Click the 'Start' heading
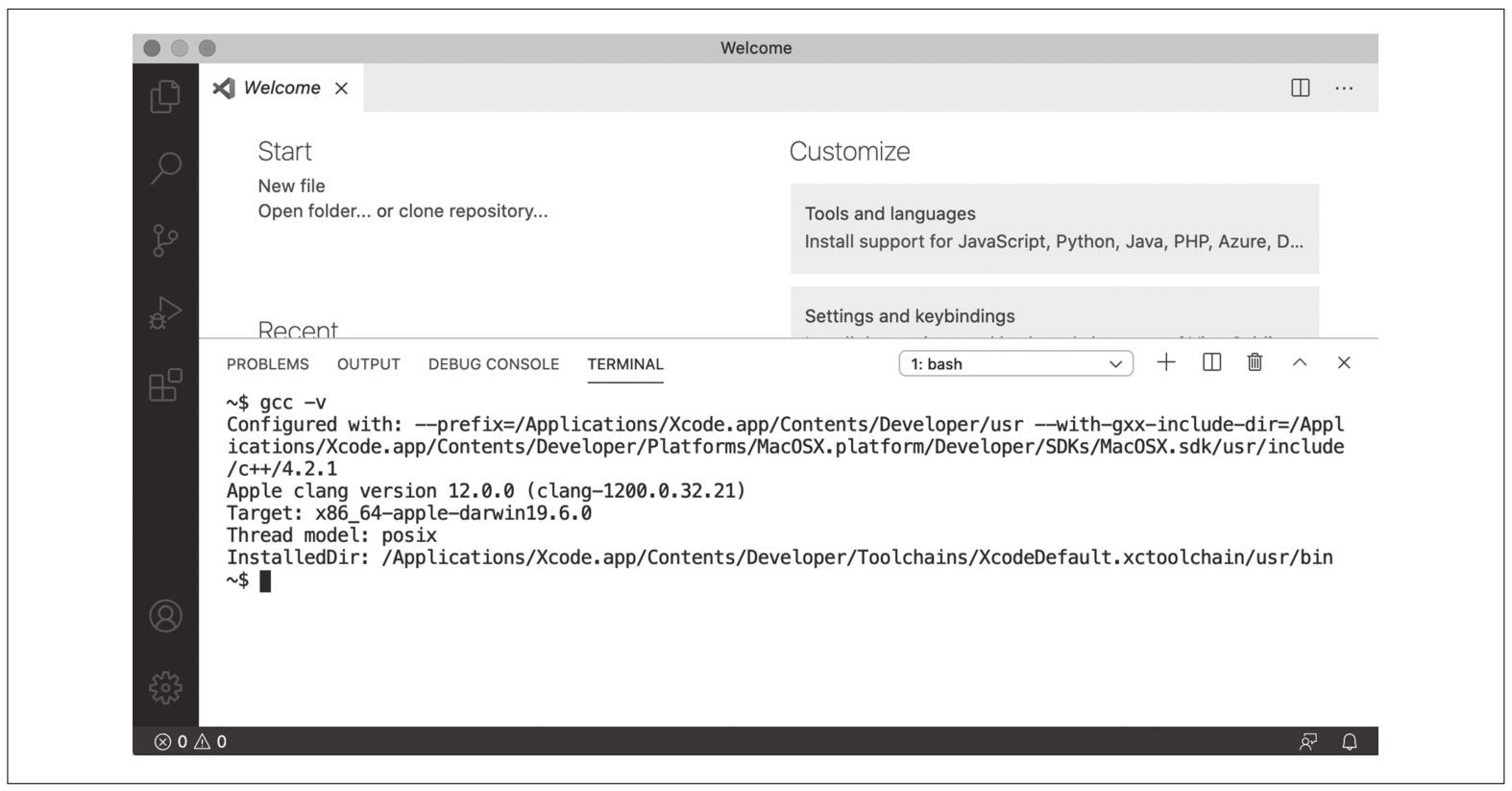Screen dimensions: 1512x791 [x=284, y=152]
